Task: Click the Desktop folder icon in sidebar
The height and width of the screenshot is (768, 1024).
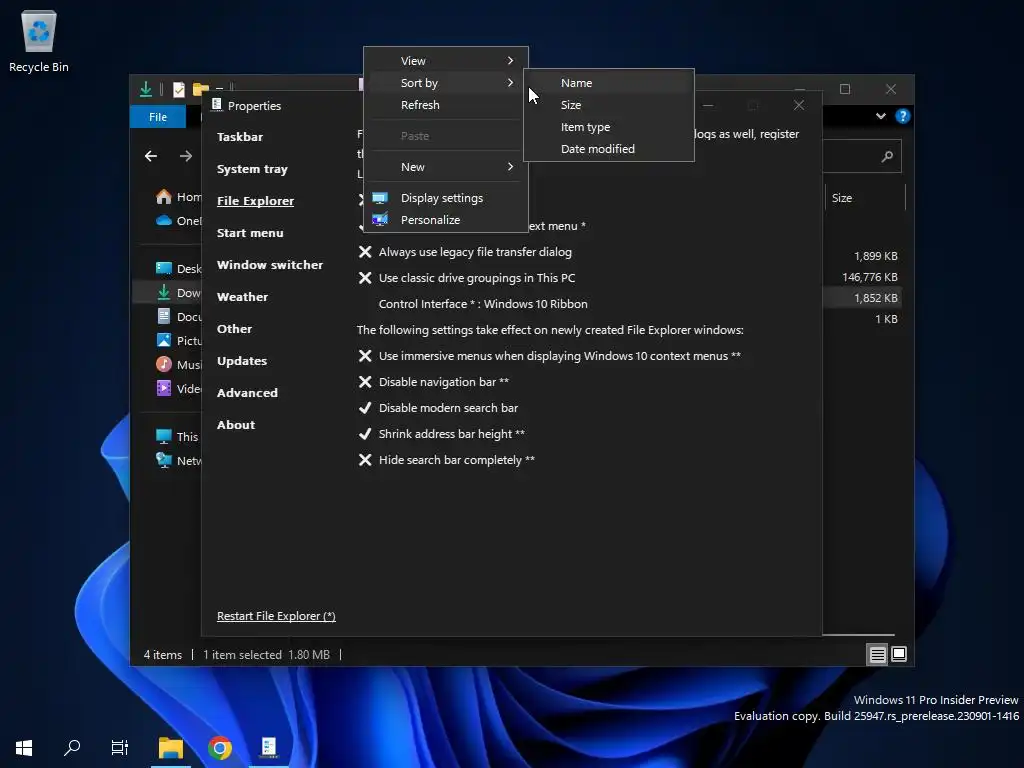Action: click(x=164, y=268)
